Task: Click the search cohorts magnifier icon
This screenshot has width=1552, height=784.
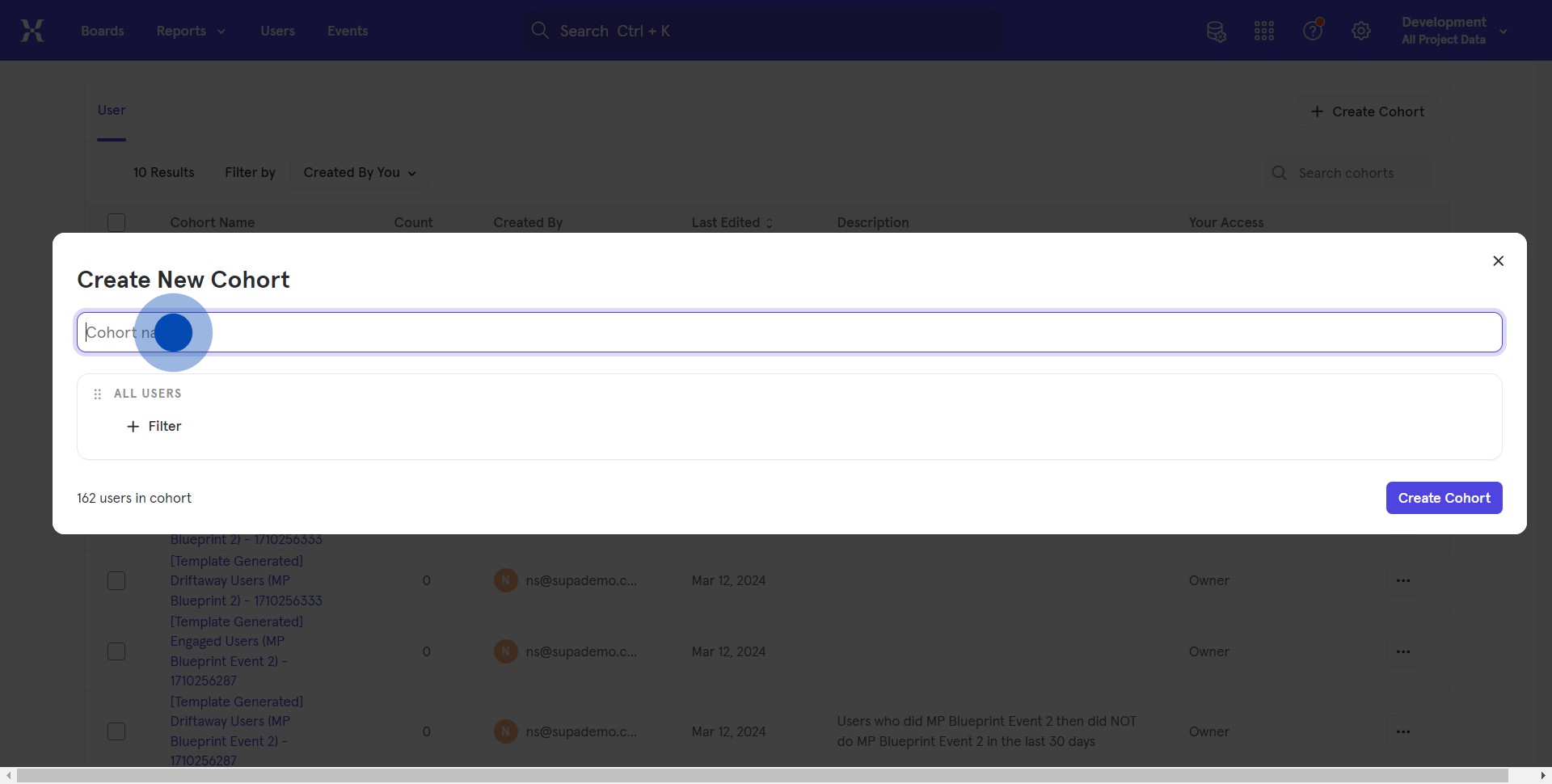Action: click(1279, 173)
